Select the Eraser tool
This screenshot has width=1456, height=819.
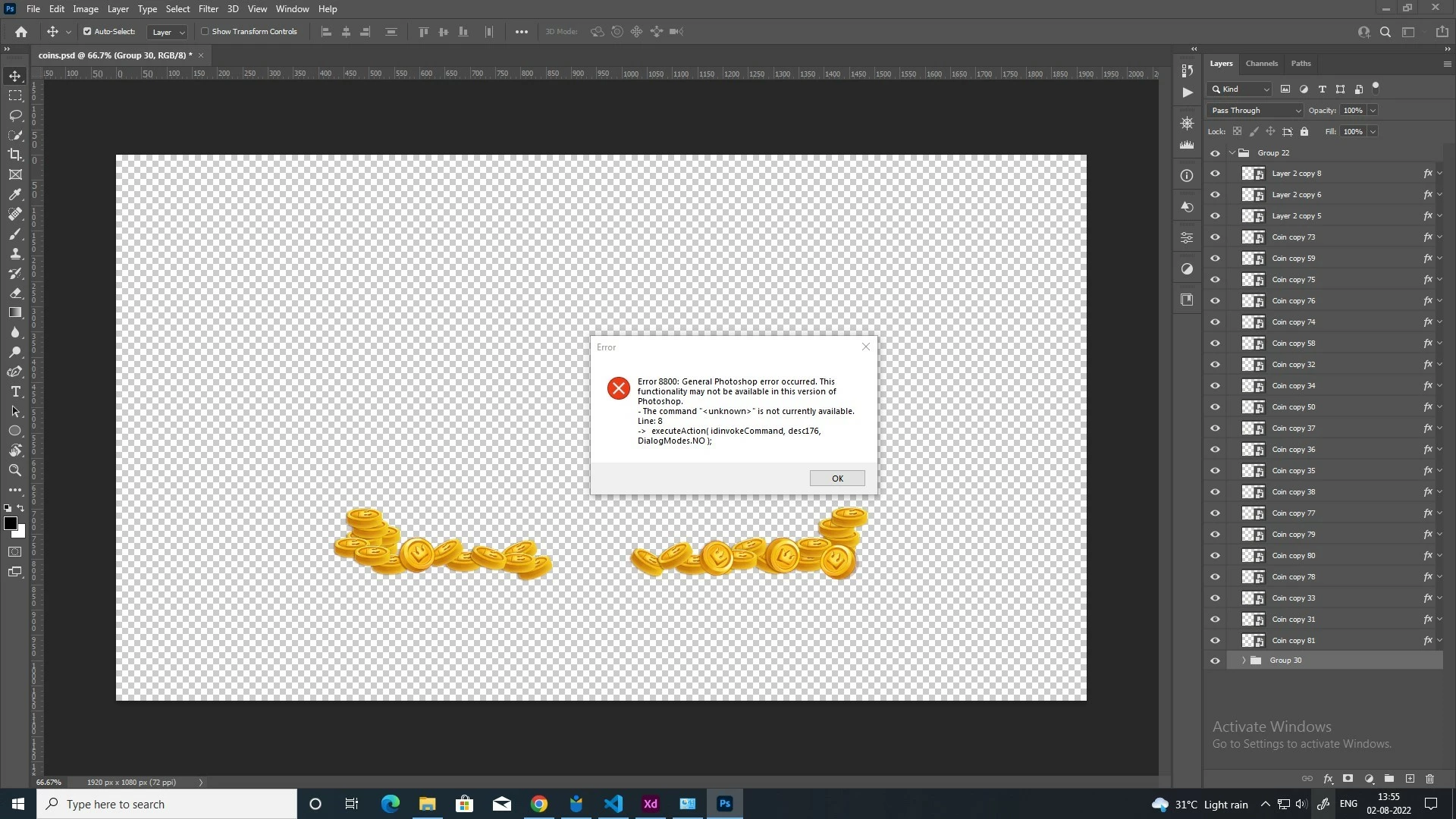pos(15,293)
